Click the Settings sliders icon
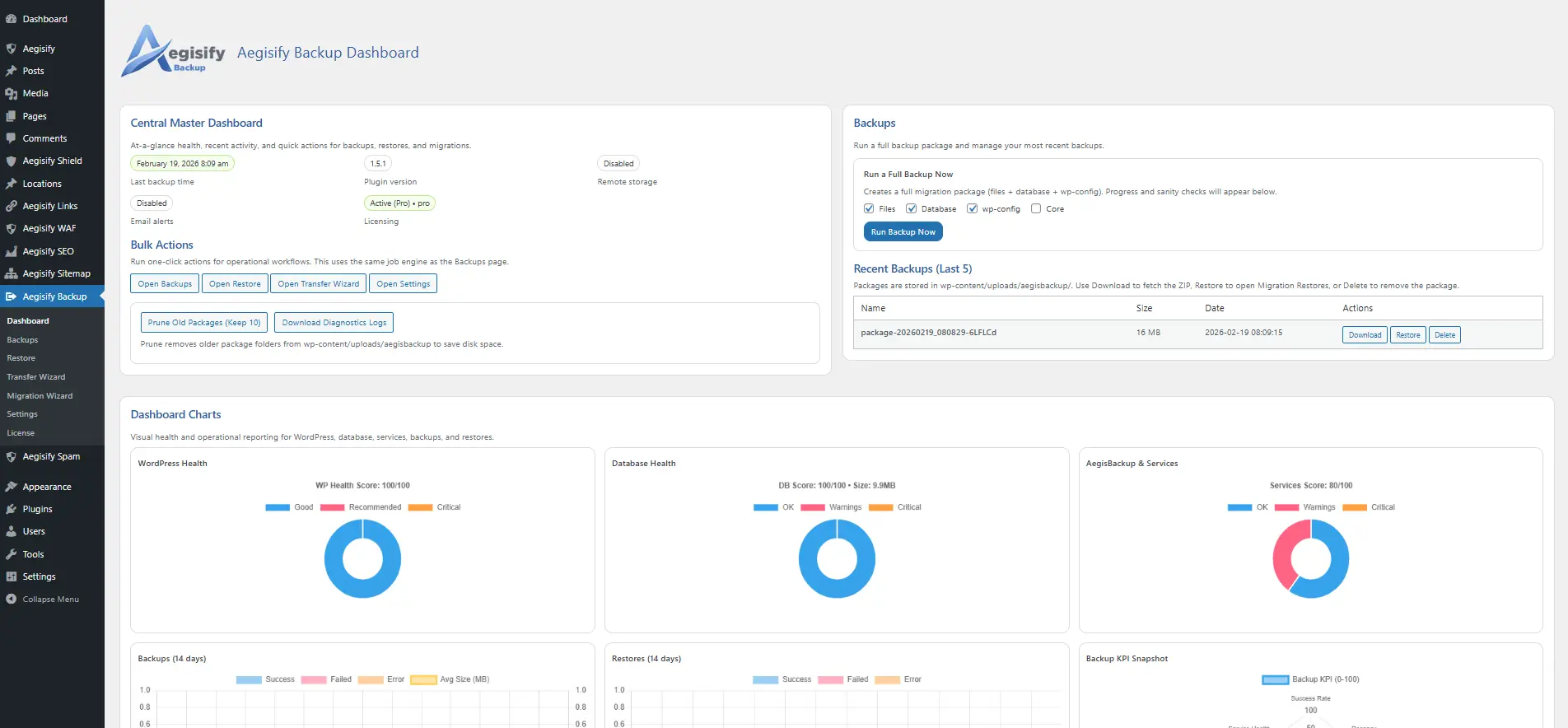 [12, 576]
